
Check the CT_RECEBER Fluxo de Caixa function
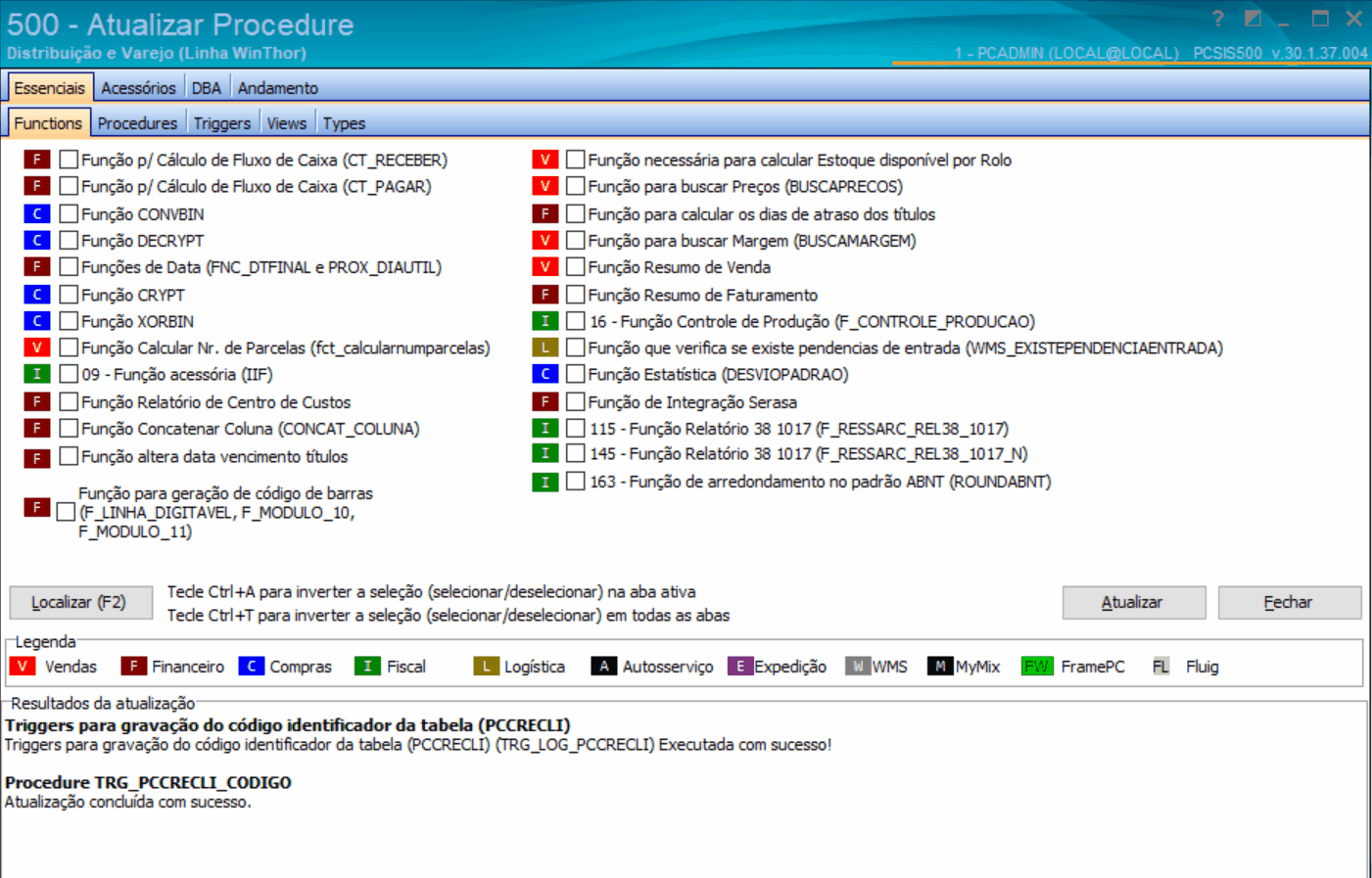(x=69, y=160)
